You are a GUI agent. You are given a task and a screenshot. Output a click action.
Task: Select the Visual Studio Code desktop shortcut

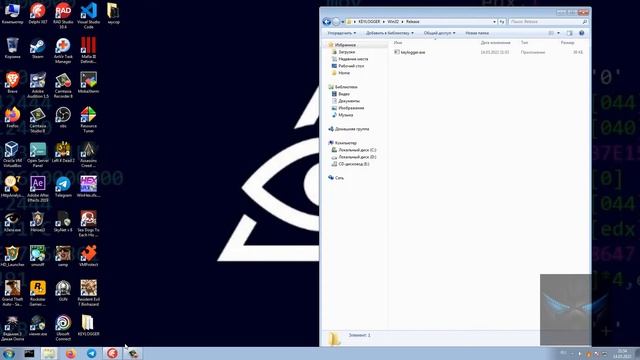click(89, 15)
